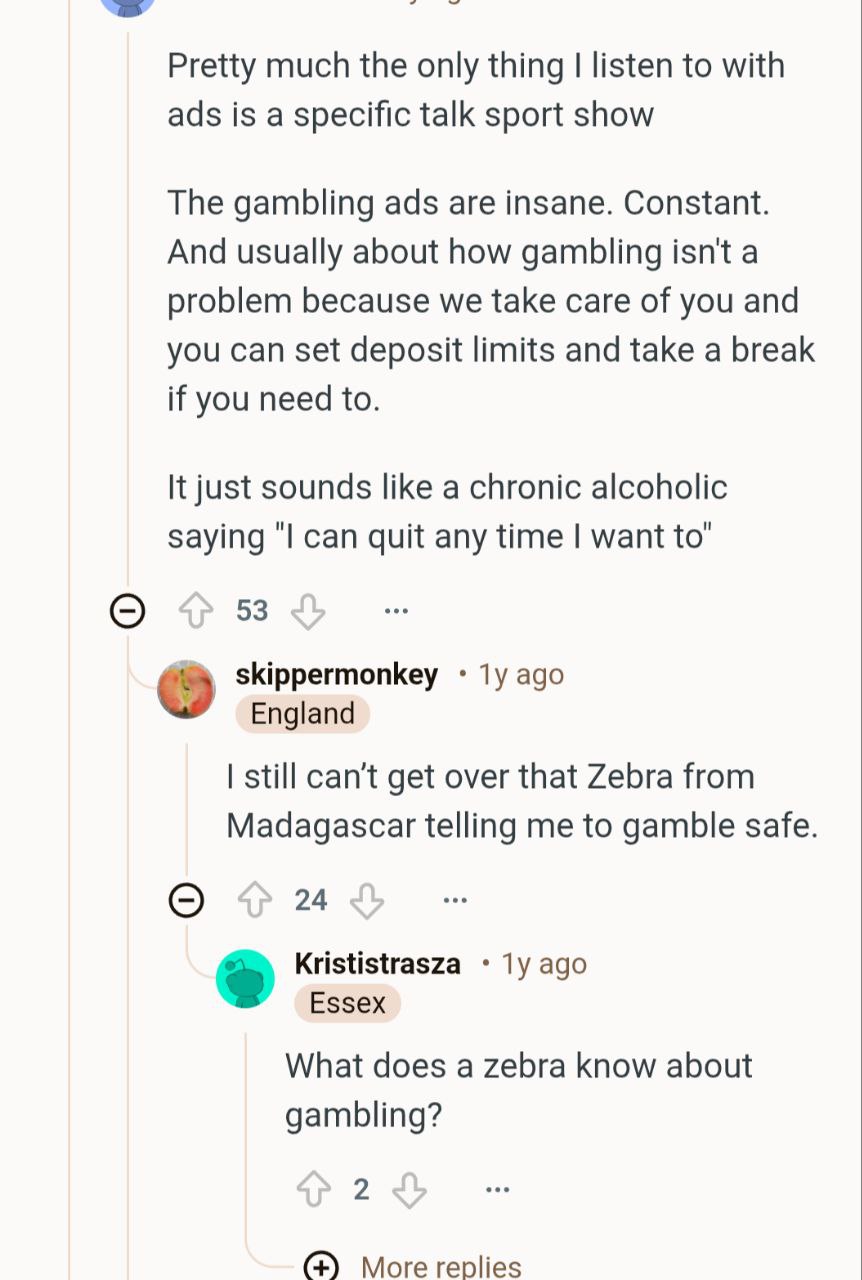This screenshot has width=862, height=1280.
Task: Open more options on skippermonkey's comment
Action: (x=455, y=900)
